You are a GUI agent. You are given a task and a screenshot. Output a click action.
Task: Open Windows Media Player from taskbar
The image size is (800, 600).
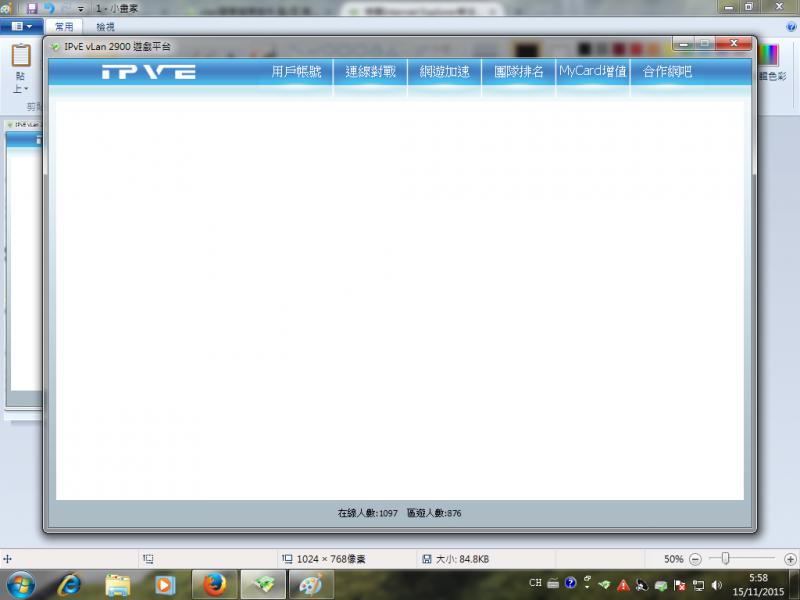click(x=165, y=584)
